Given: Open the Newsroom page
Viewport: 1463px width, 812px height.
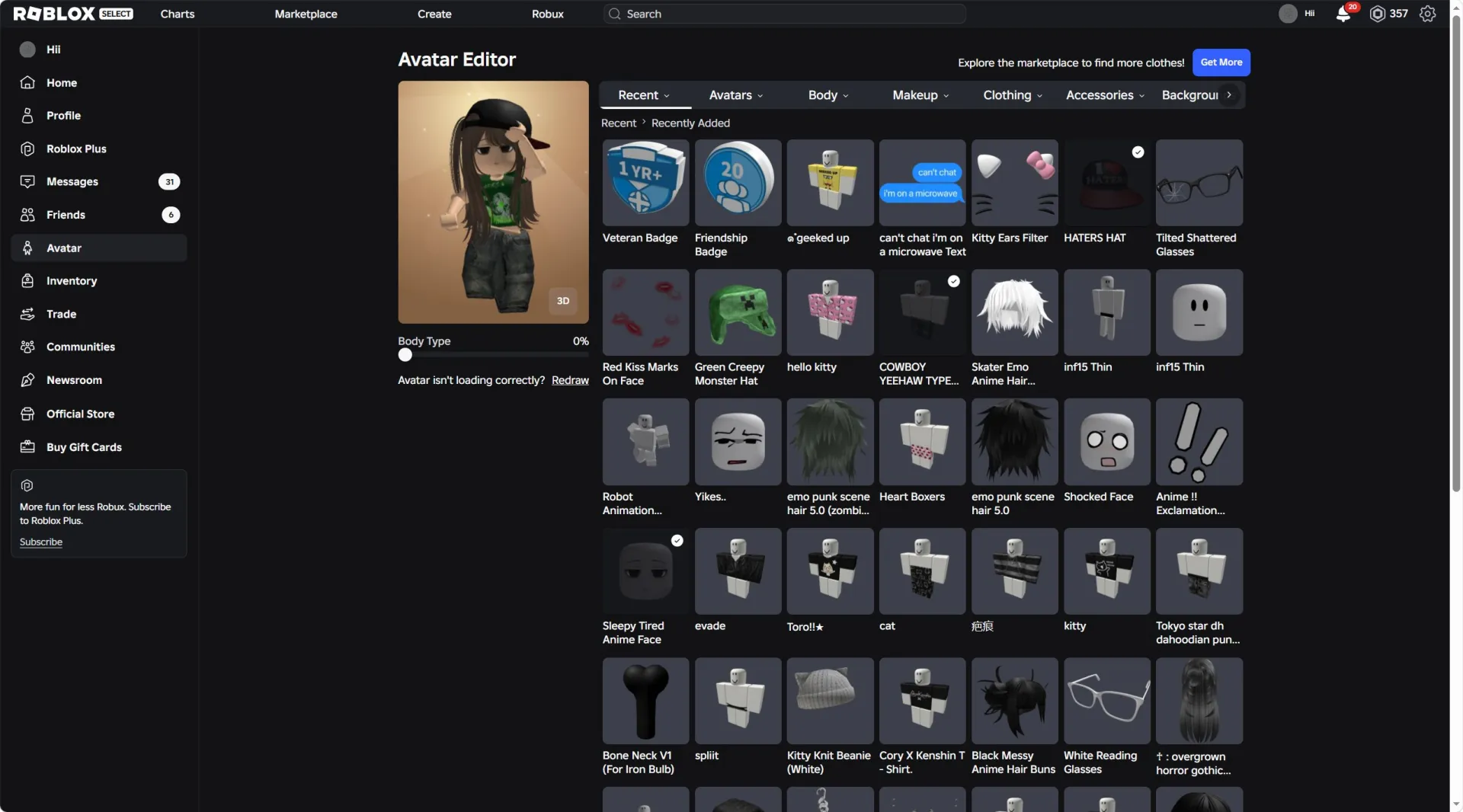Looking at the screenshot, I should 99,380.
